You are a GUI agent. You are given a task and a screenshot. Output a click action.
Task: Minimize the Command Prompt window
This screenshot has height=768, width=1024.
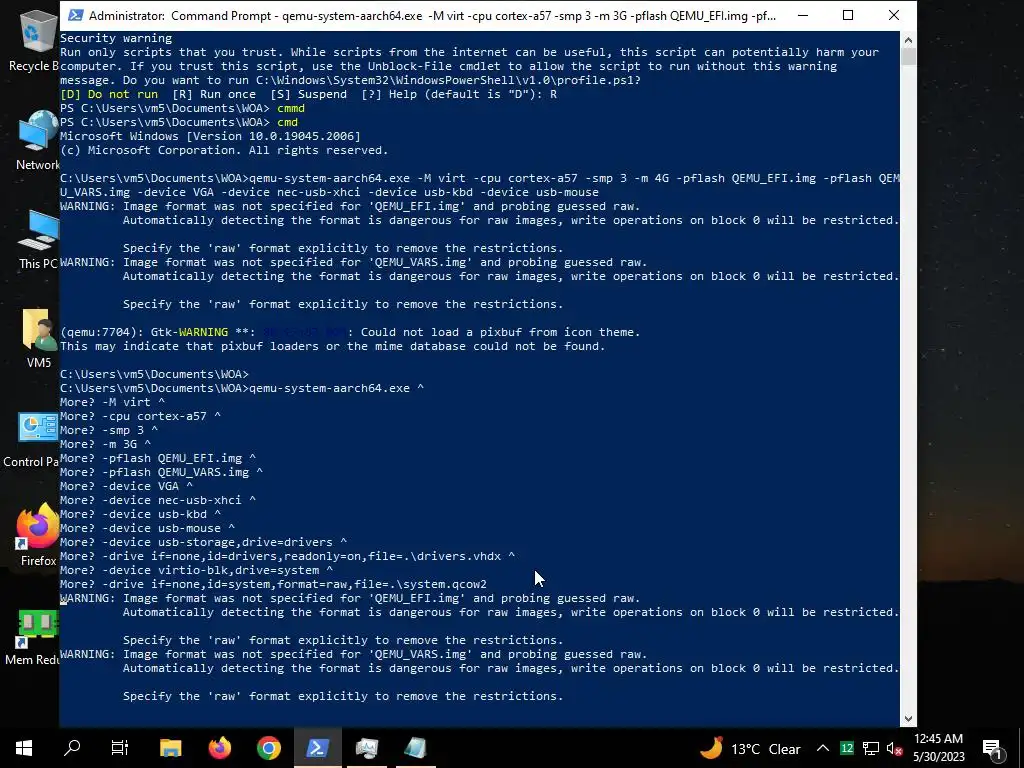803,15
